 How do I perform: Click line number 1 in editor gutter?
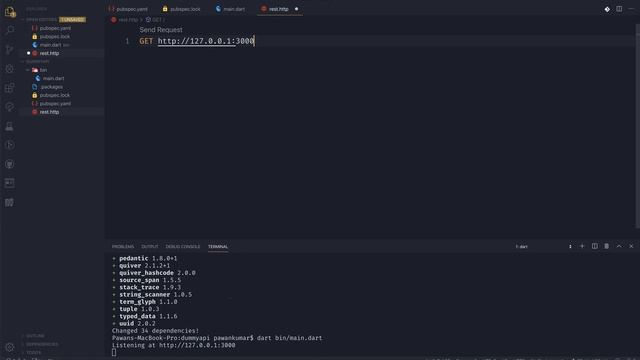coord(127,41)
